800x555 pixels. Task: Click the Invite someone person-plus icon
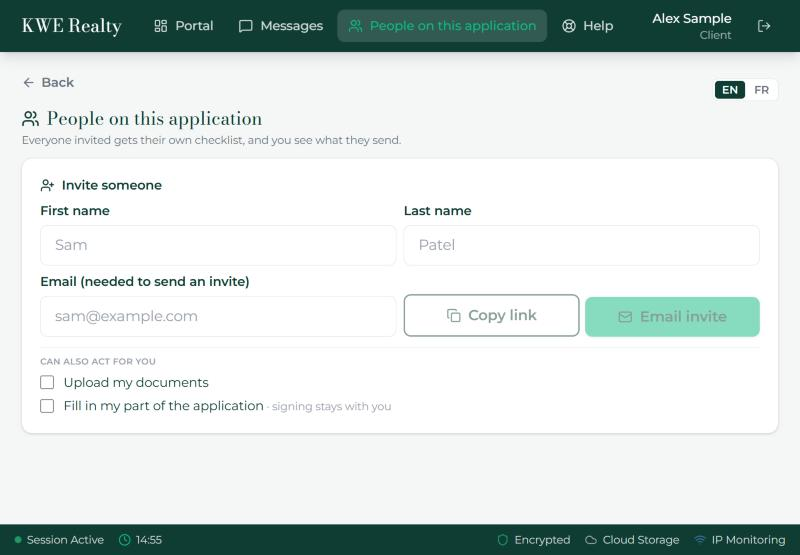click(47, 185)
